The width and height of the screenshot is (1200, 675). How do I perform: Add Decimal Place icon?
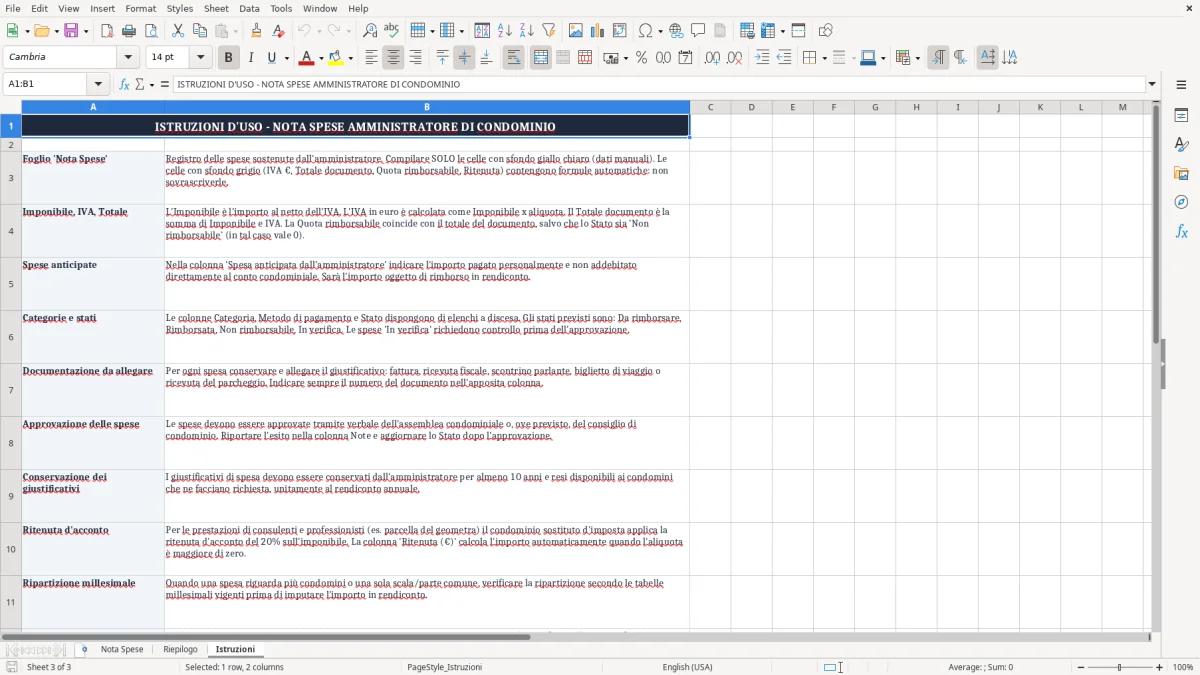tap(712, 58)
